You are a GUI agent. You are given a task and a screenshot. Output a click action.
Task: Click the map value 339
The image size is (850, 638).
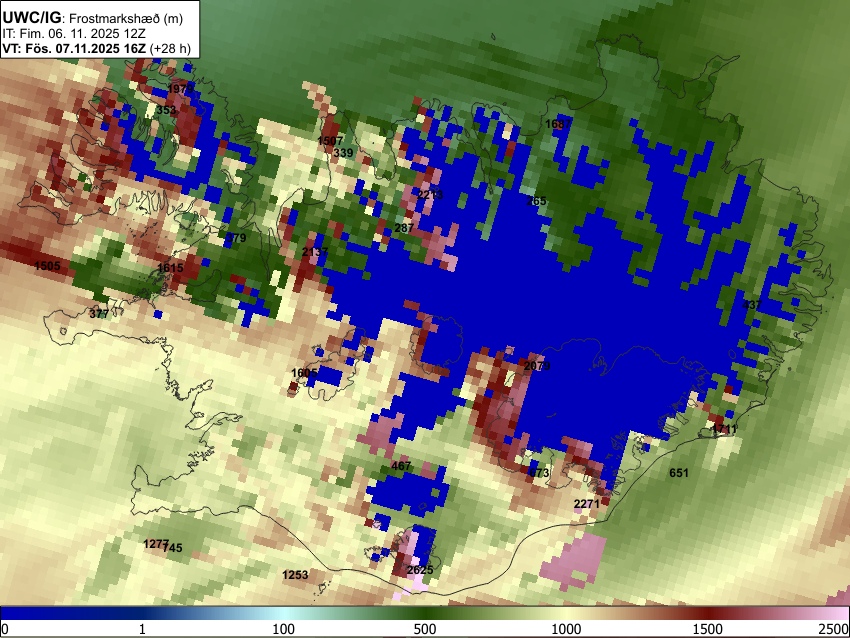tap(343, 153)
